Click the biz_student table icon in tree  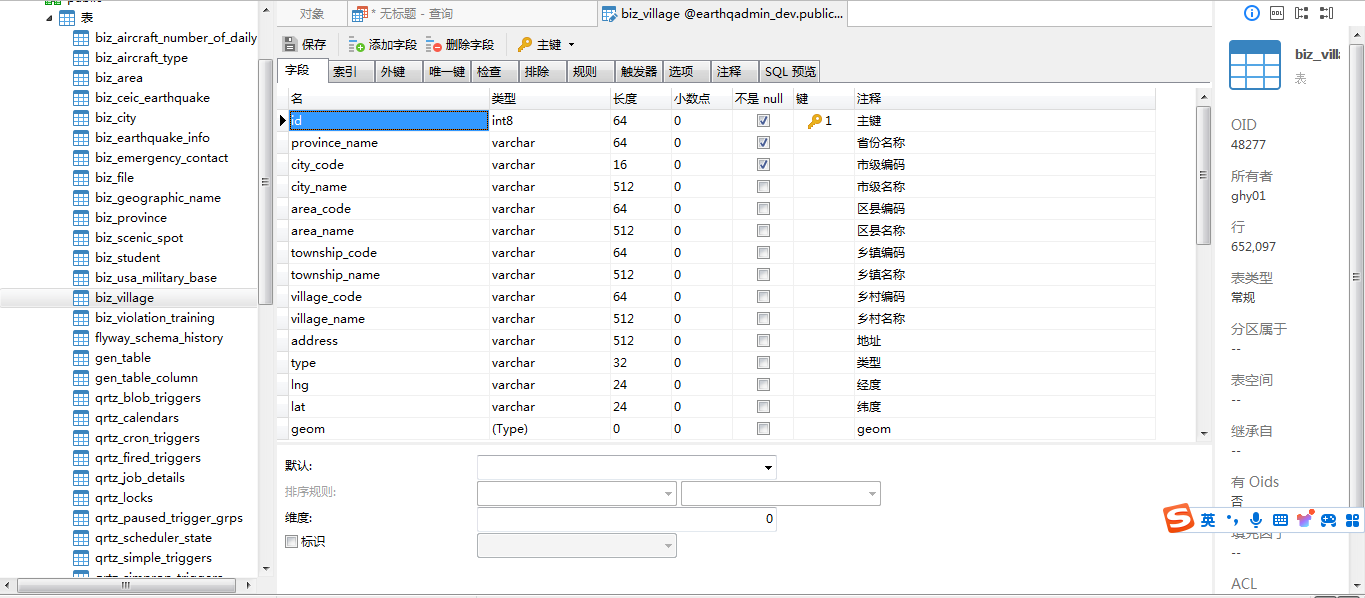[x=81, y=258]
